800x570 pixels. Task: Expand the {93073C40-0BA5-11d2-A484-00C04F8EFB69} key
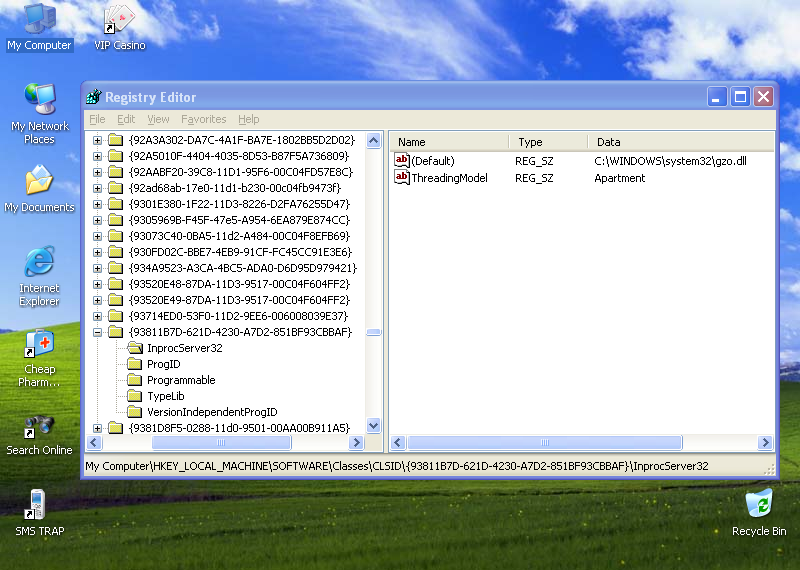pos(97,236)
